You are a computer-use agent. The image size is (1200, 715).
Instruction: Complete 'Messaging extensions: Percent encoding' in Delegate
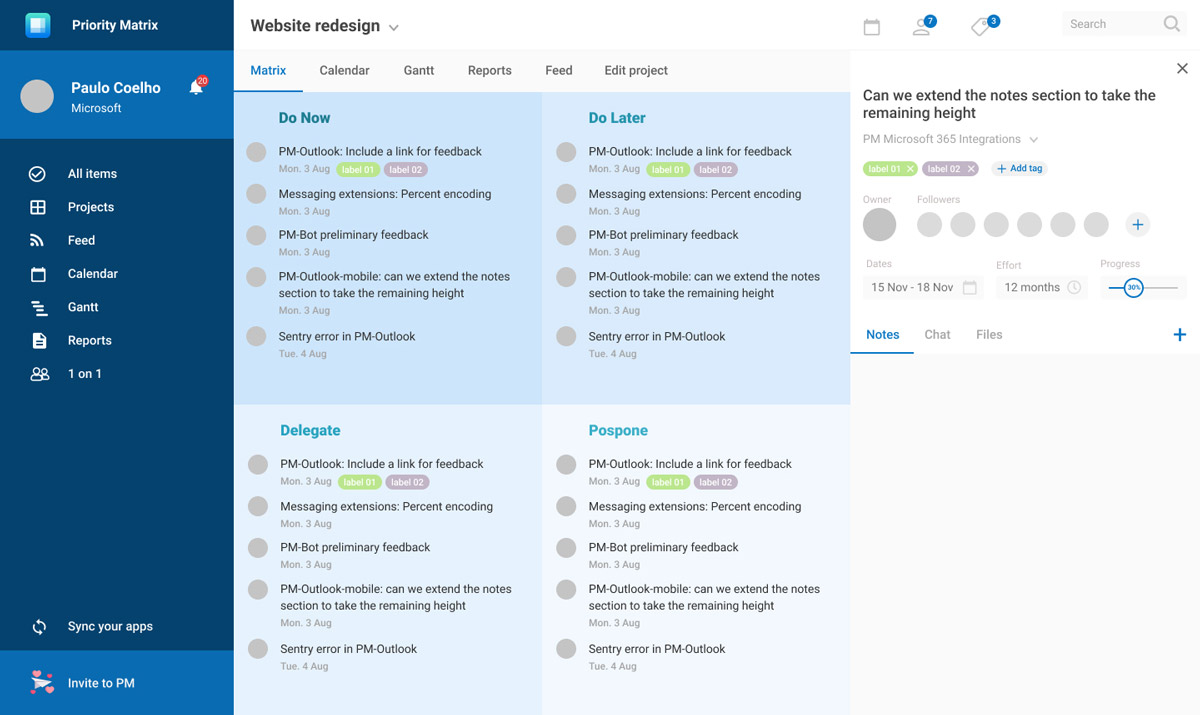(256, 506)
